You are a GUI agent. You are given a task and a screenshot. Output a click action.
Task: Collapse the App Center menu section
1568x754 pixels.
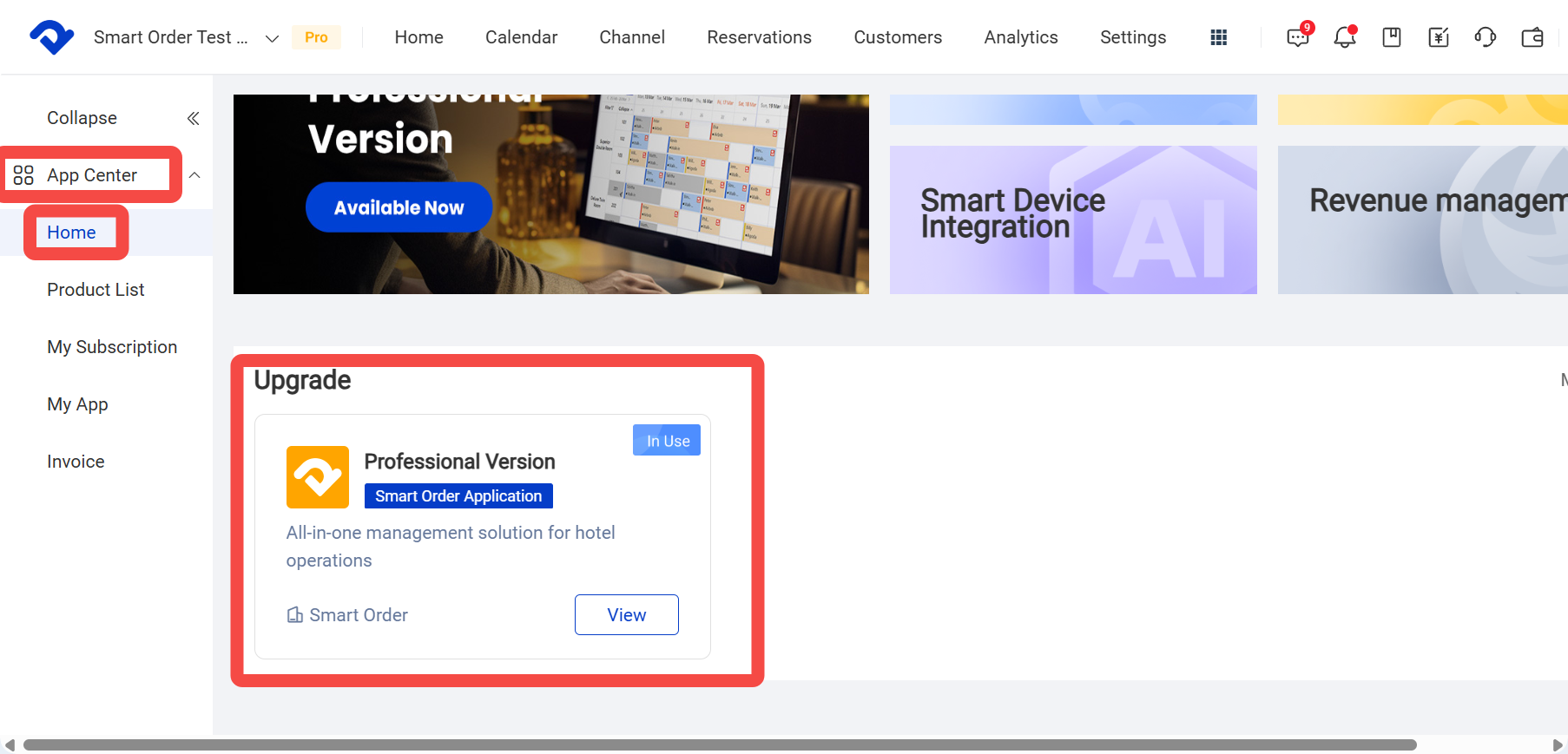(194, 175)
